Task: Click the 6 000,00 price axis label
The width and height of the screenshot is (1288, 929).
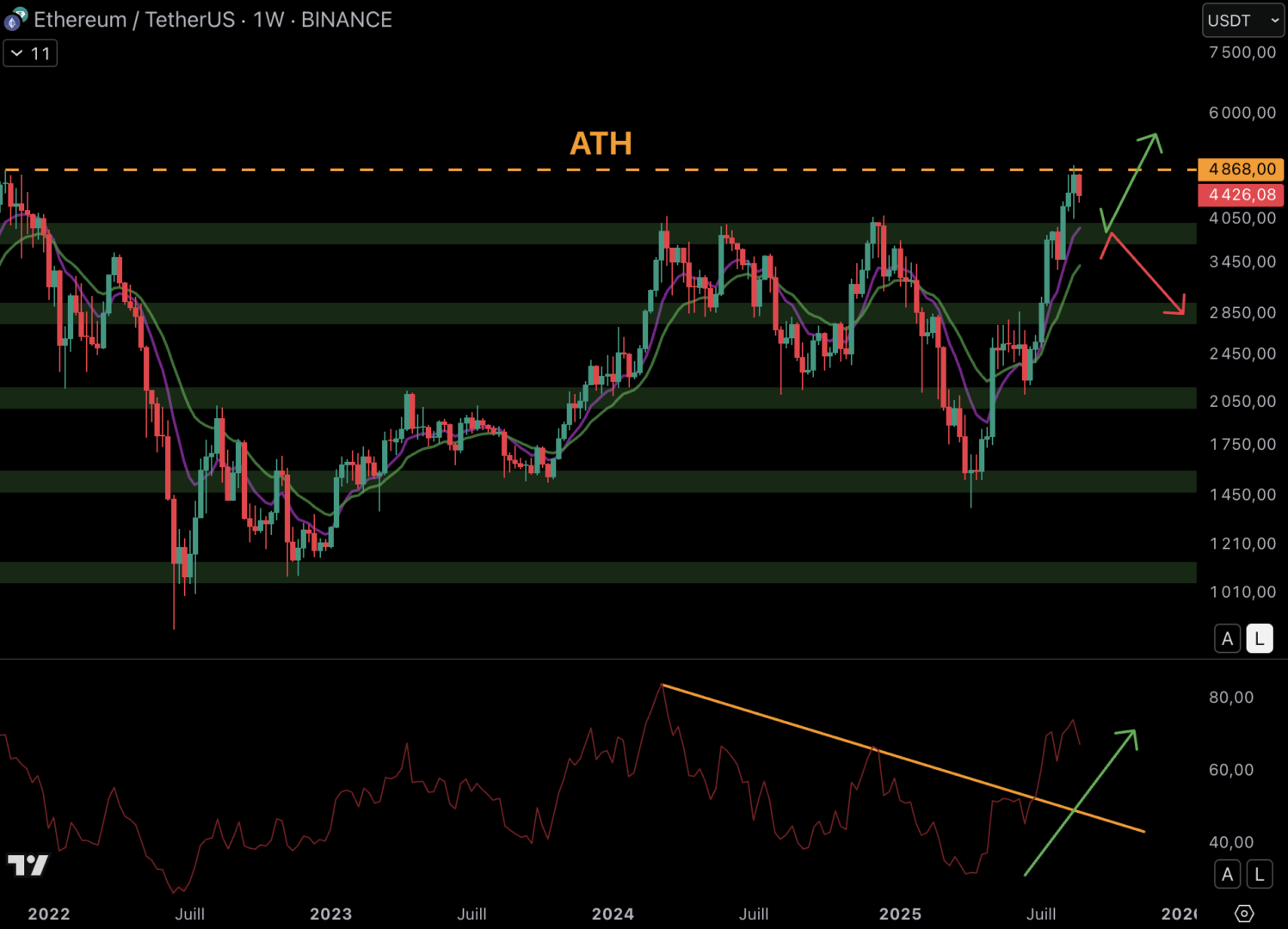Action: coord(1242,113)
